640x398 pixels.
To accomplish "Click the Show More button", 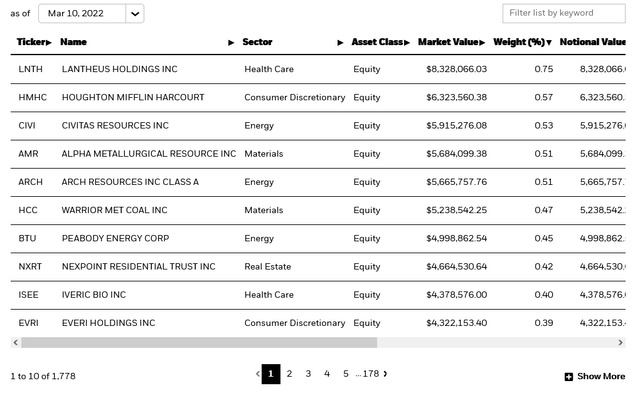I will click(x=595, y=376).
